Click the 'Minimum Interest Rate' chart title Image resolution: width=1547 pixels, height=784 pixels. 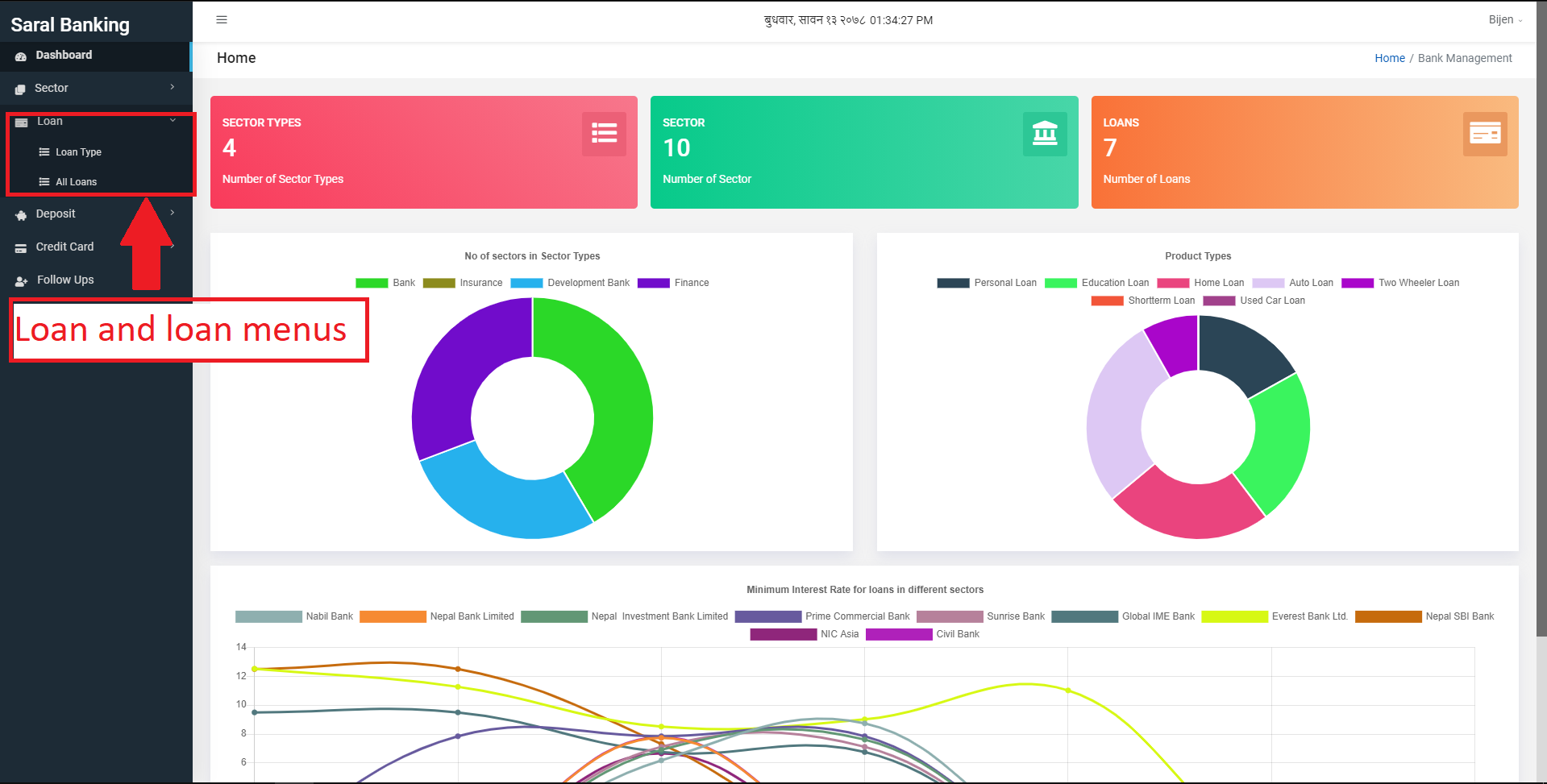point(865,590)
